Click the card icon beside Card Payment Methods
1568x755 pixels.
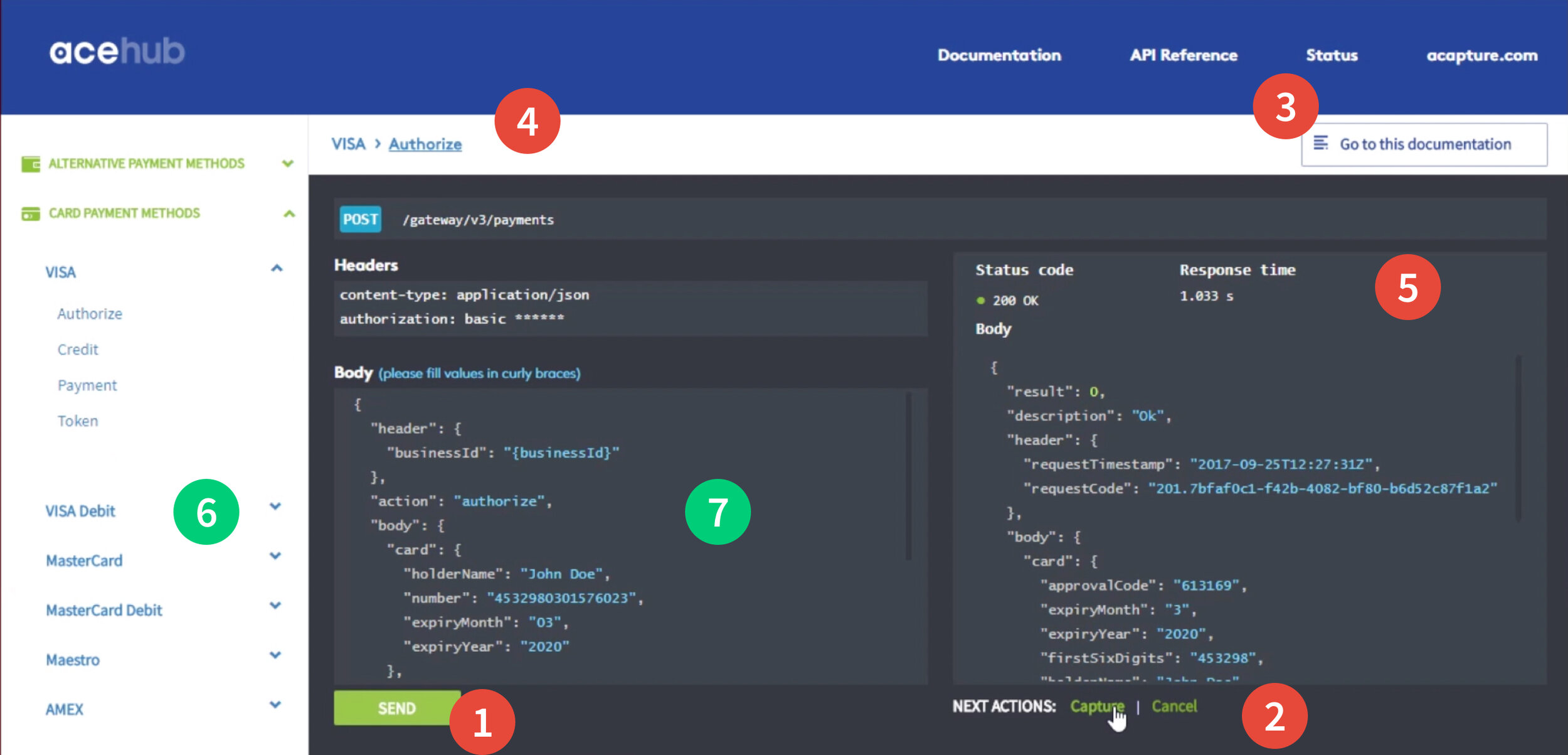[x=31, y=214]
